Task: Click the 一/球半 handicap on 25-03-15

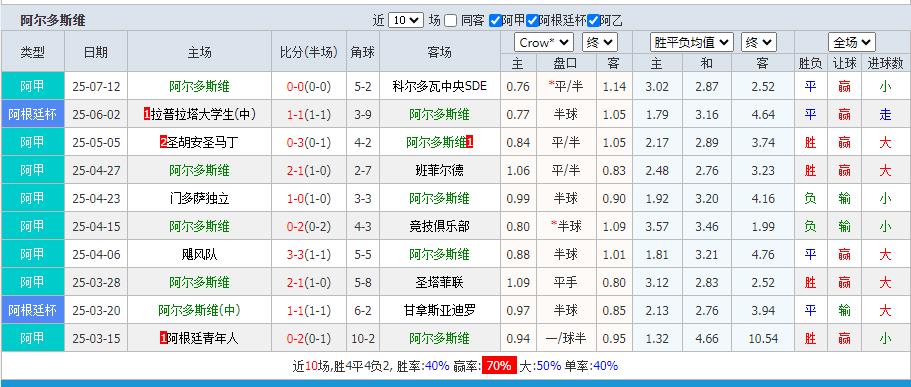Action: click(x=565, y=338)
